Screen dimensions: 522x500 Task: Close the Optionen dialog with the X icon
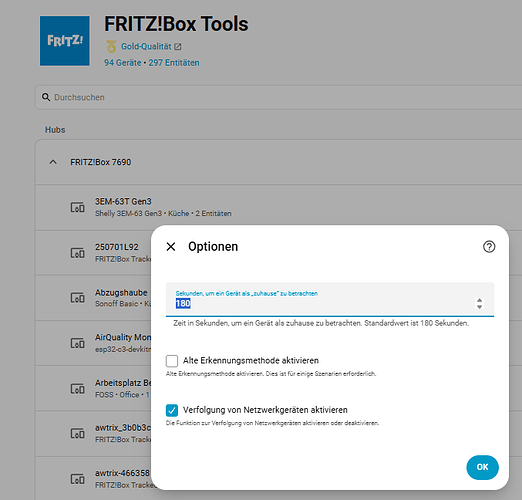(171, 247)
